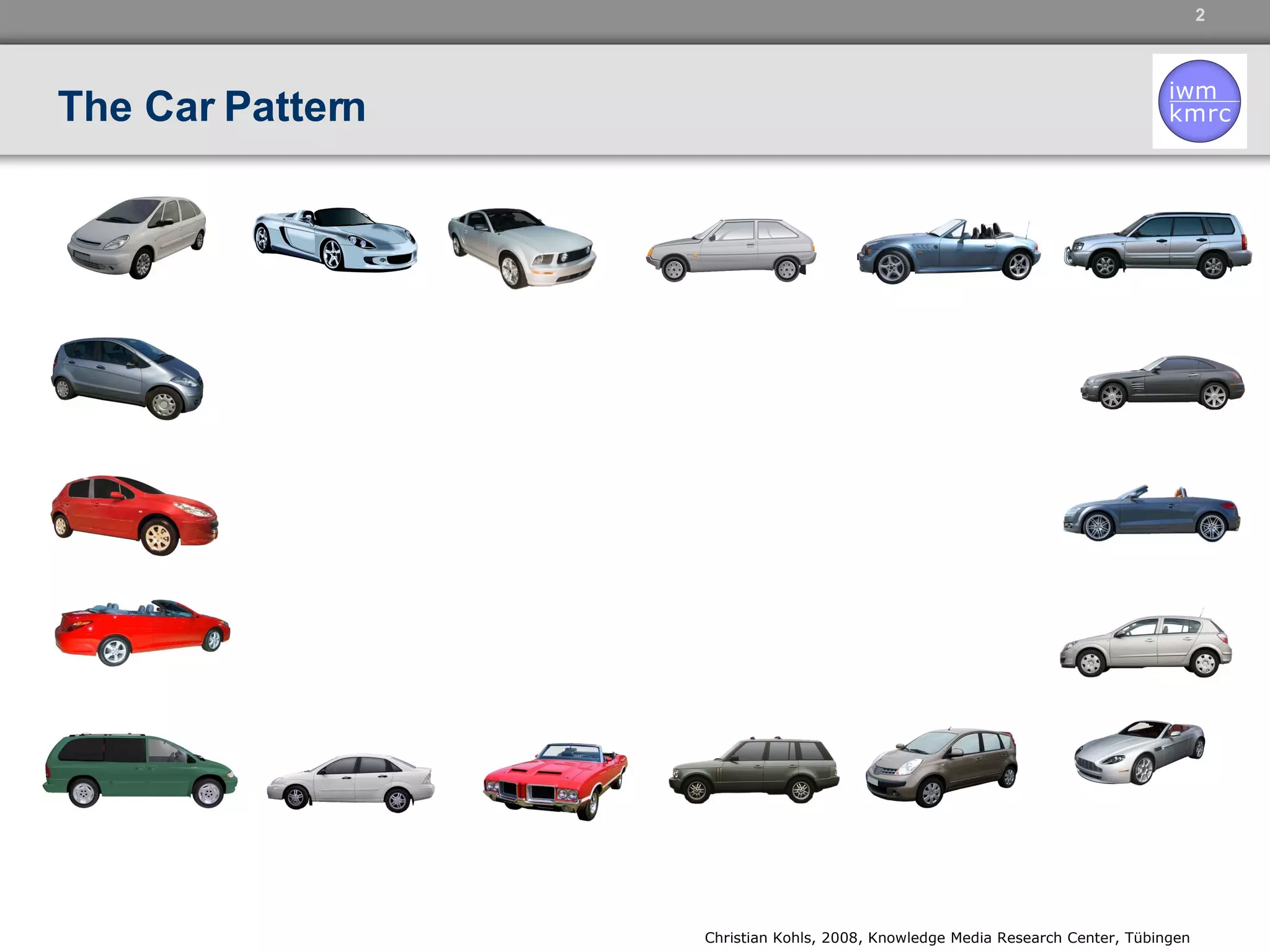Screen dimensions: 1270x952
Task: Click the red convertible with top down
Action: tap(142, 632)
